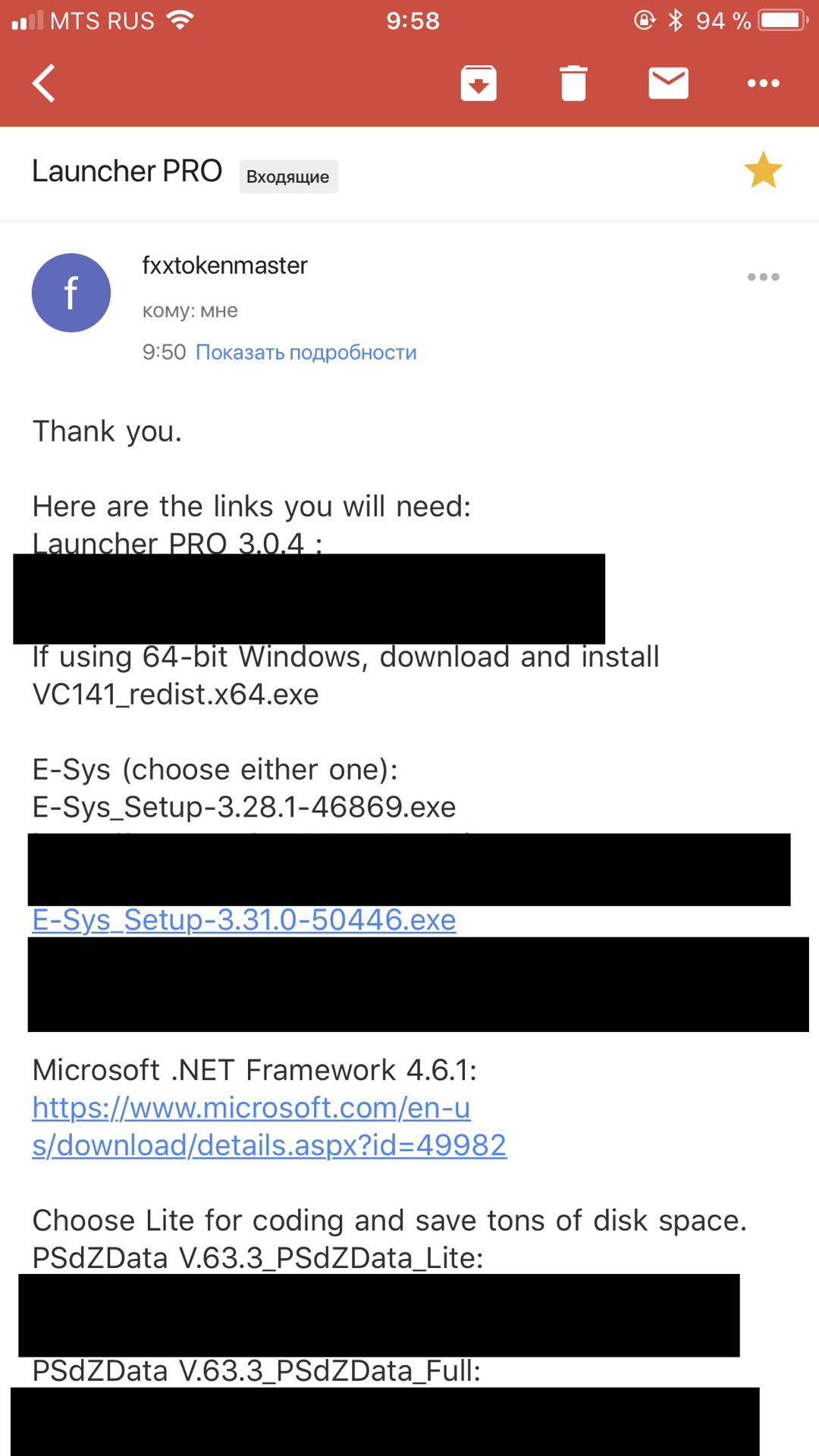819x1456 pixels.
Task: Tap the кому: мне recipient line
Action: tap(190, 311)
